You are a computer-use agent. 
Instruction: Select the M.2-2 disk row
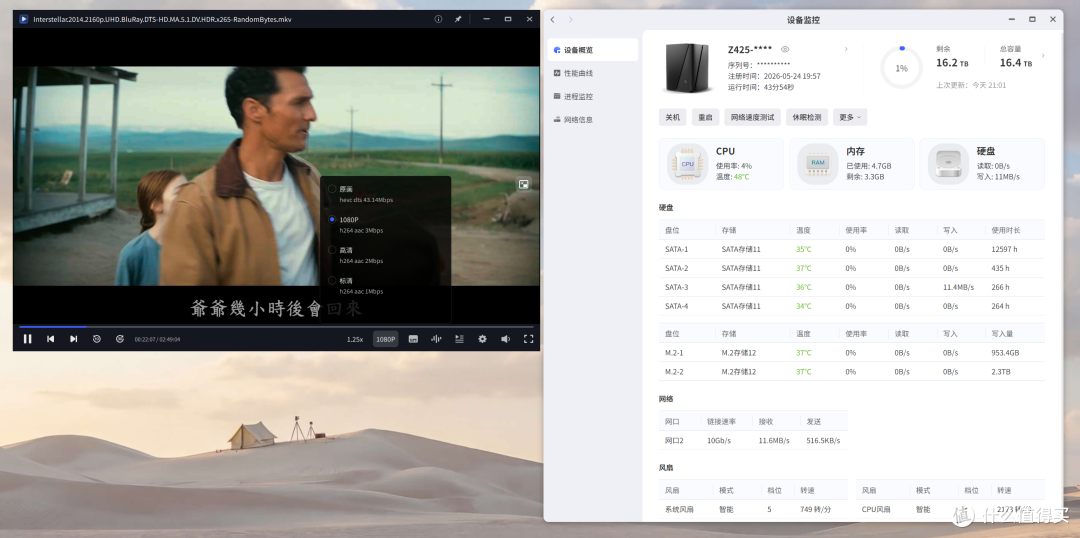click(x=851, y=371)
